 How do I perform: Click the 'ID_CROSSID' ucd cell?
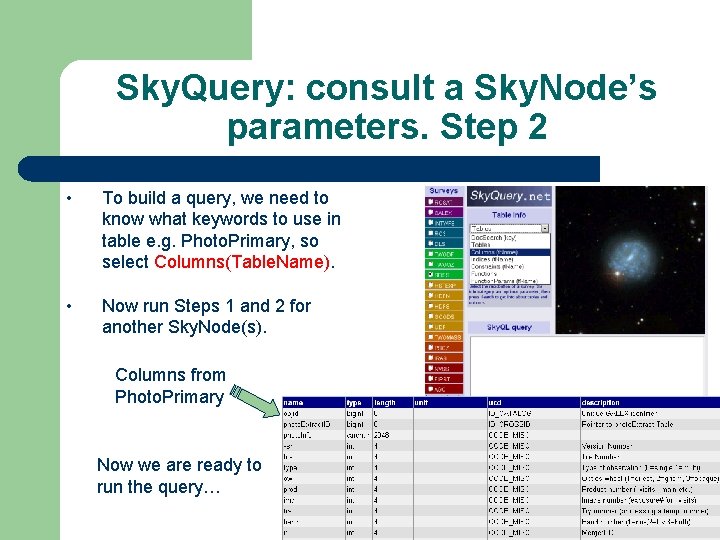pyautogui.click(x=534, y=424)
